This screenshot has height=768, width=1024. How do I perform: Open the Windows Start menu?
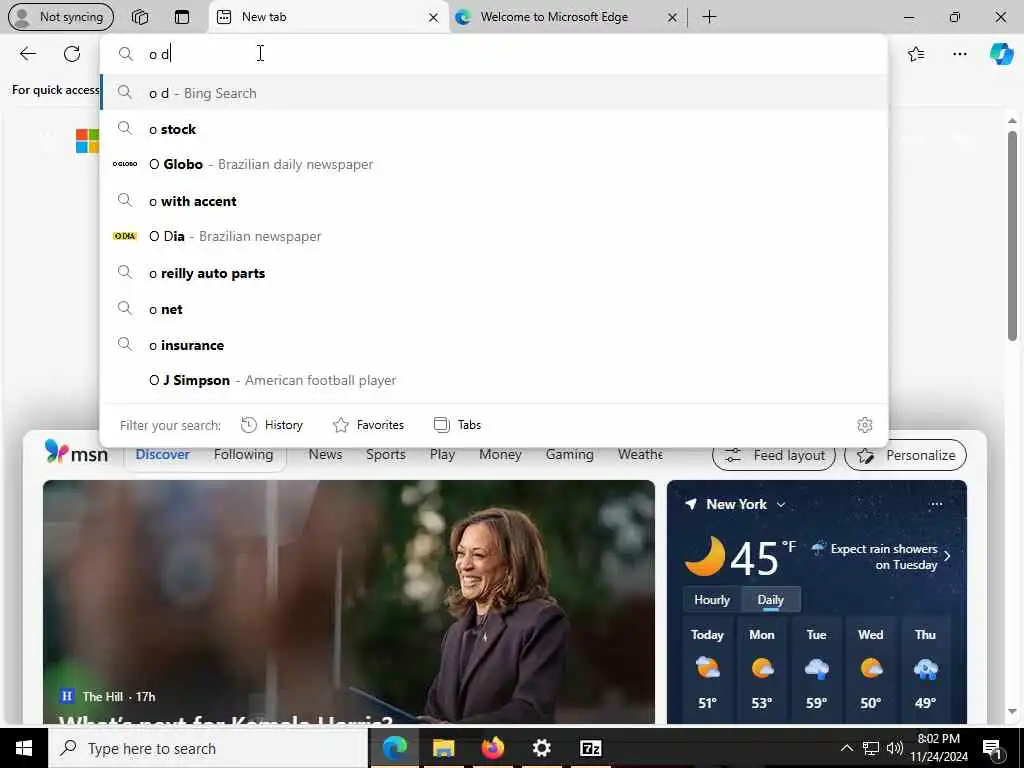[x=24, y=748]
